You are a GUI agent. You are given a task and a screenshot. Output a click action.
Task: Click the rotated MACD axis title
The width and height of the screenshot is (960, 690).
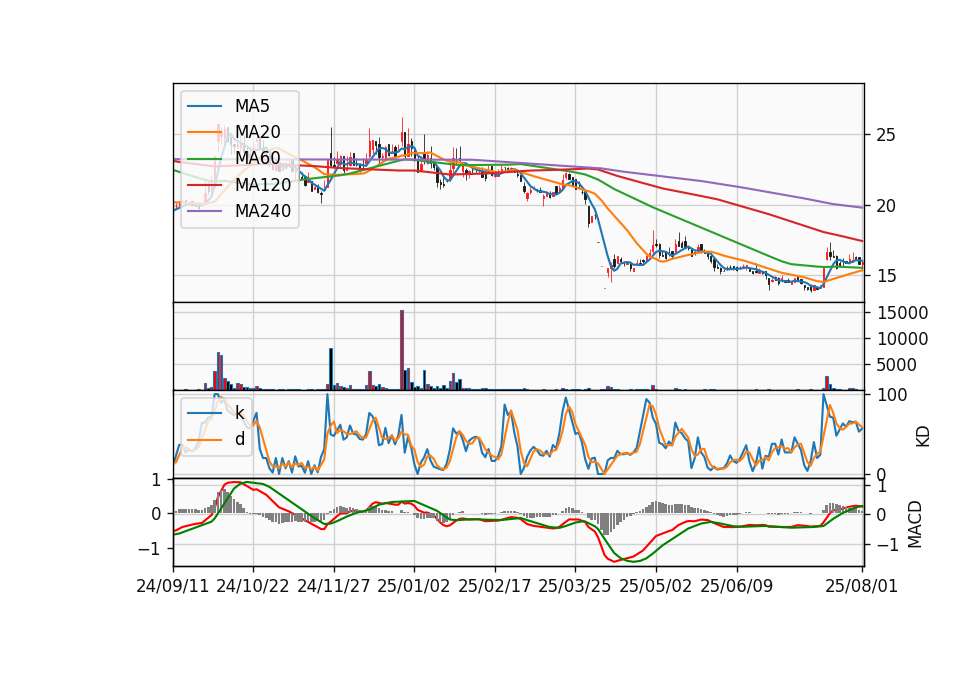click(x=915, y=524)
